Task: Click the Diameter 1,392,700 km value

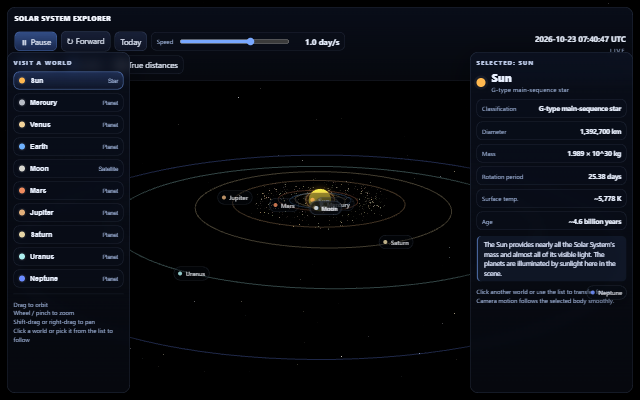Action: 600,131
